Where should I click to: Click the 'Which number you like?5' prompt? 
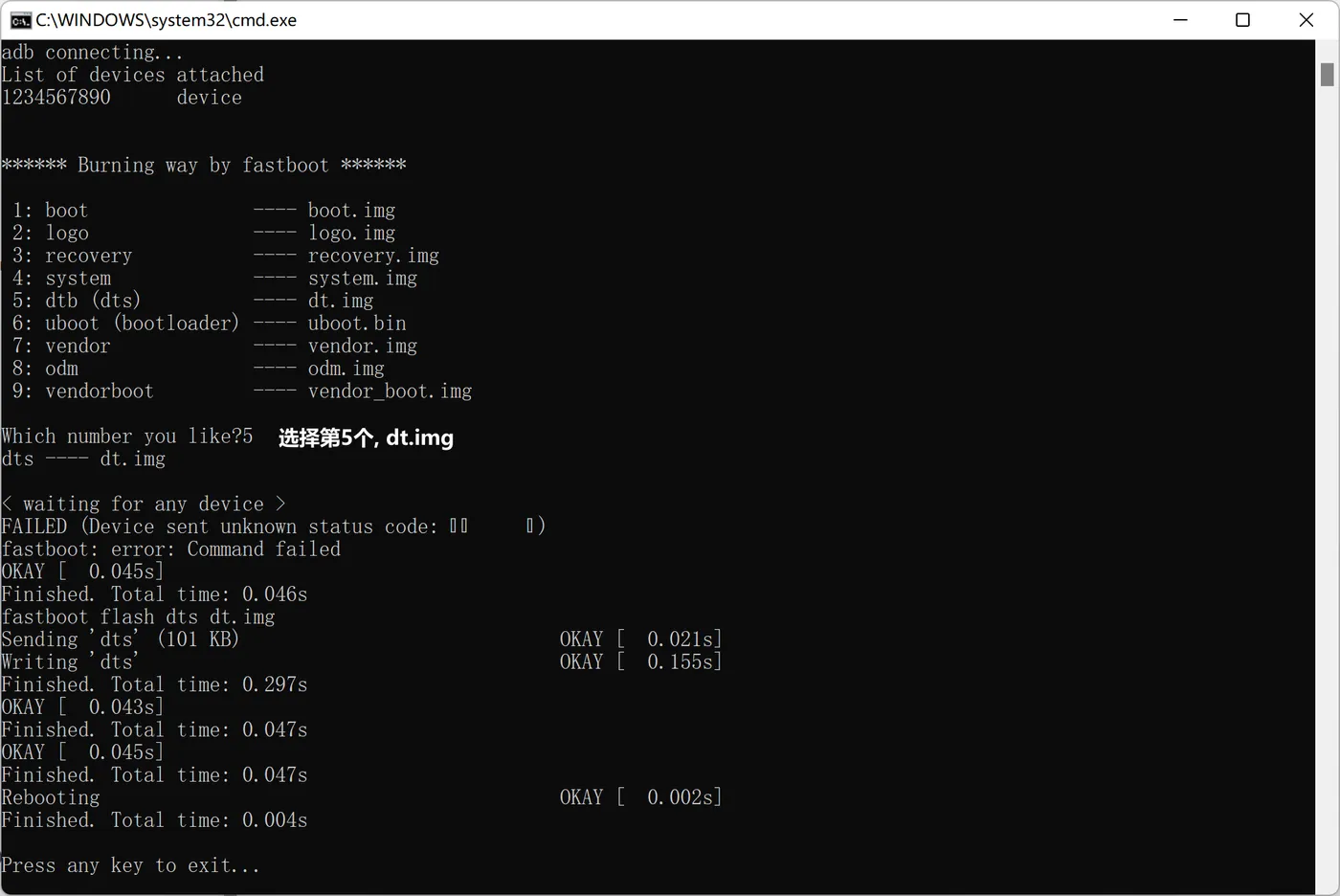point(126,437)
